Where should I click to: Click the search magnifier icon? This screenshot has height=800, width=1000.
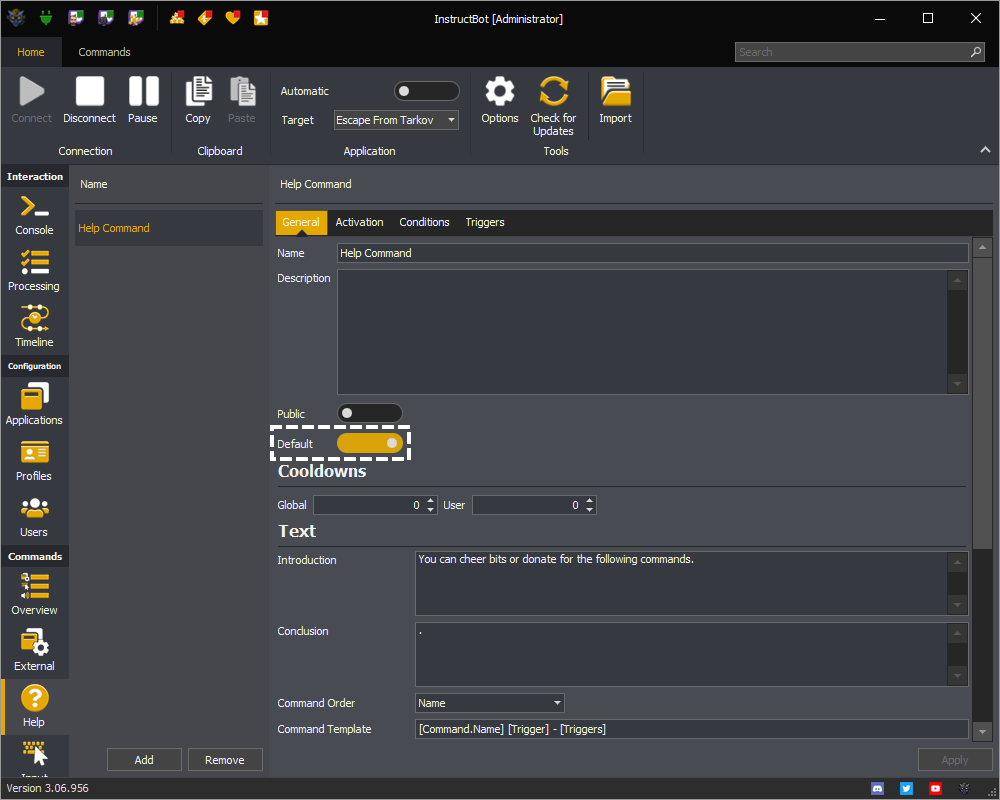(976, 52)
